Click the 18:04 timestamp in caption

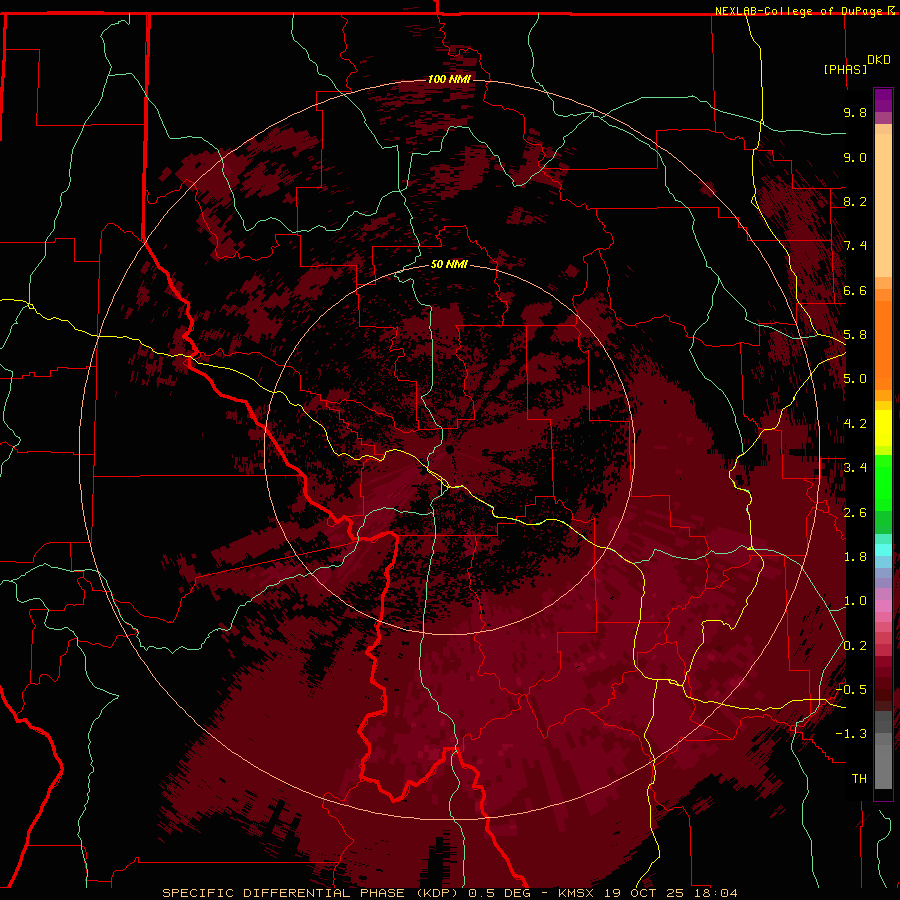(x=715, y=893)
